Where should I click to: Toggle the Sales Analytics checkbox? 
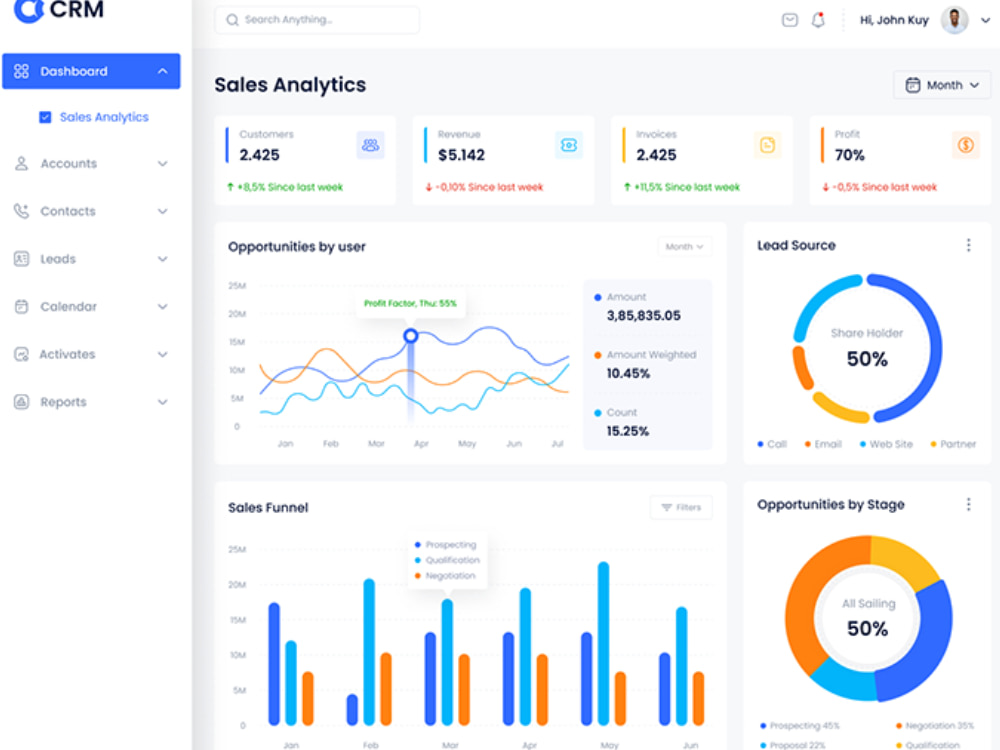click(45, 117)
